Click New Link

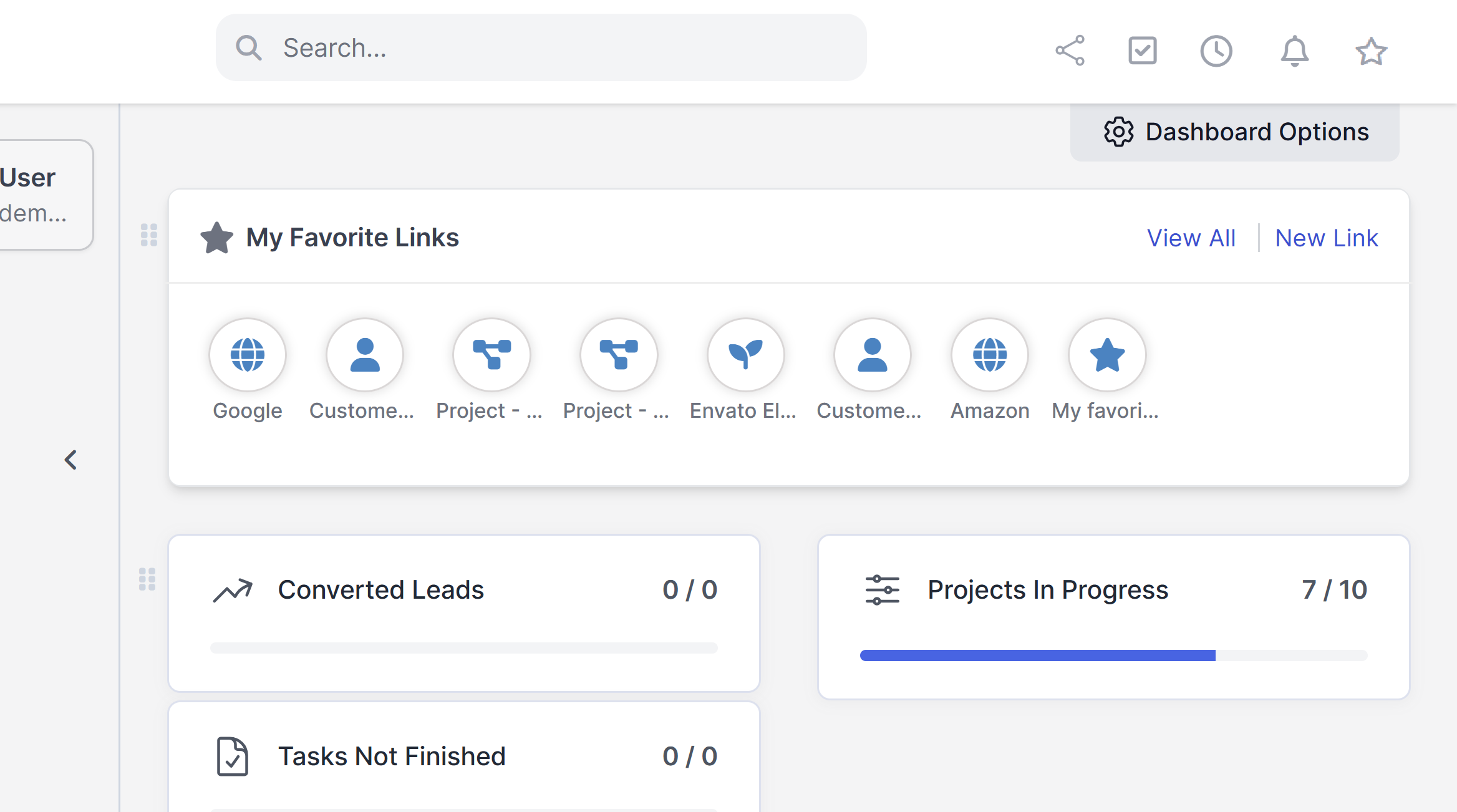[x=1327, y=238]
